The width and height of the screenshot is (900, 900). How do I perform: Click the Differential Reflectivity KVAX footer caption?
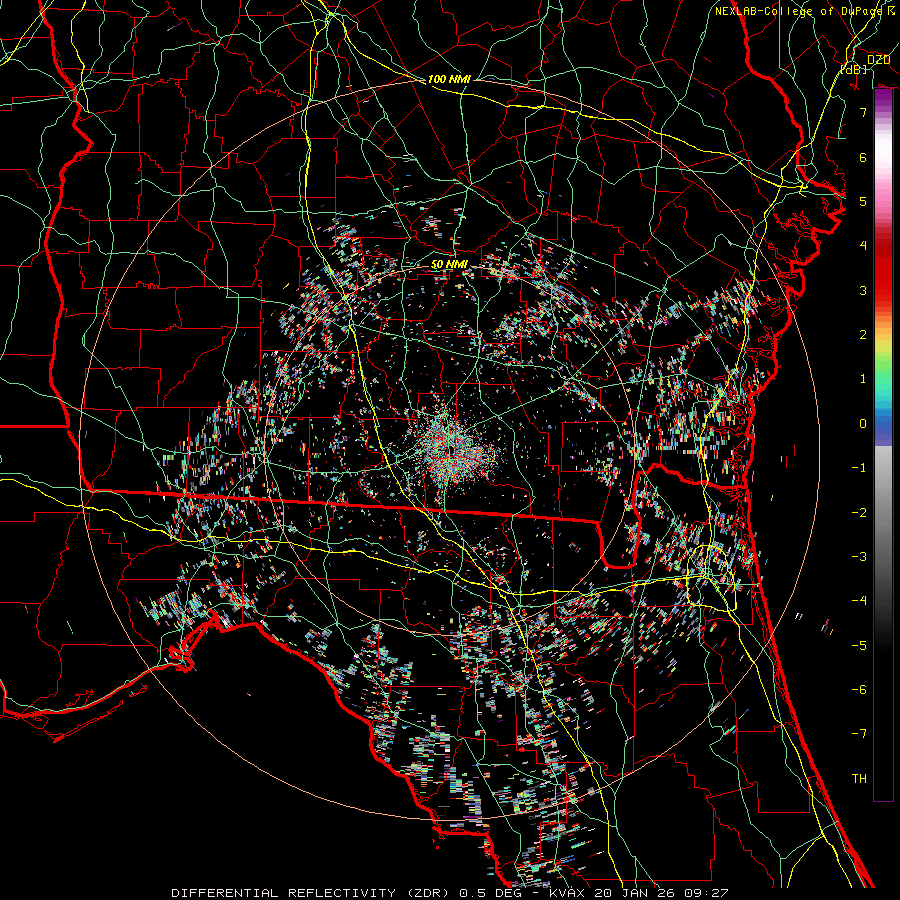pos(450,893)
